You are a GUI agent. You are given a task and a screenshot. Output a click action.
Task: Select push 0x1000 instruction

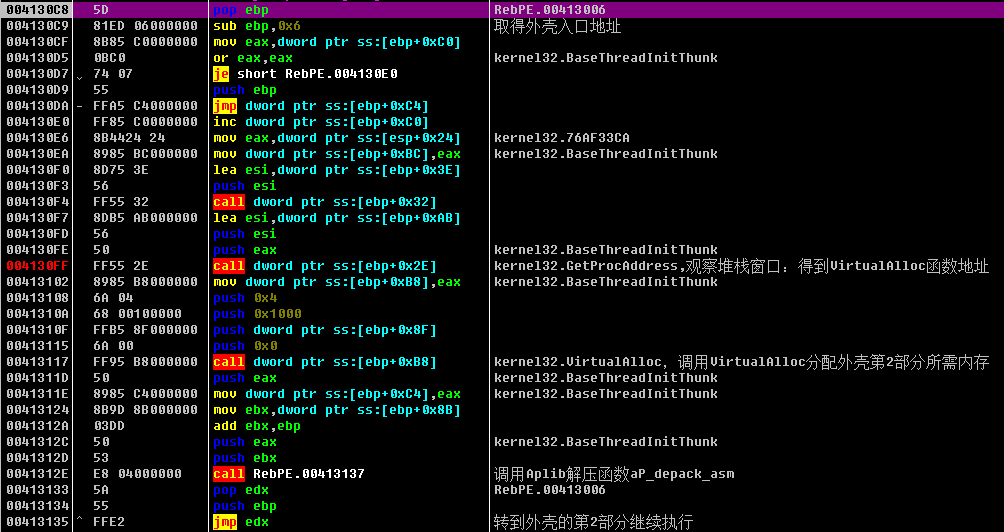257,314
